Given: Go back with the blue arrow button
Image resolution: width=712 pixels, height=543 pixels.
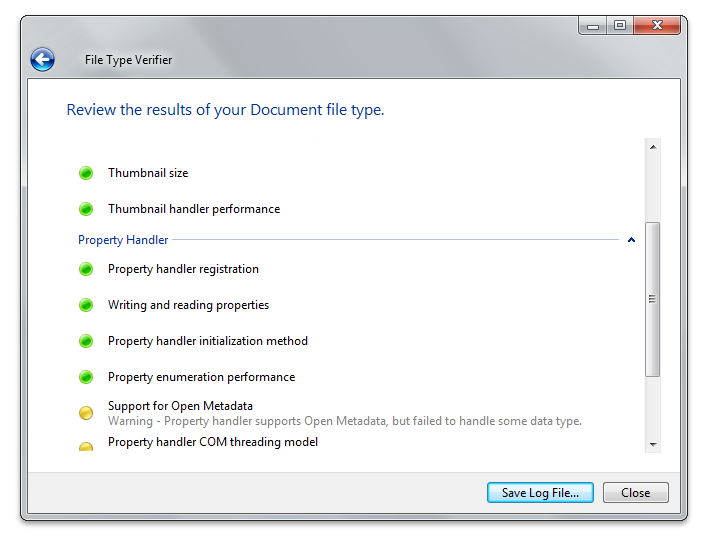Looking at the screenshot, I should [x=43, y=59].
